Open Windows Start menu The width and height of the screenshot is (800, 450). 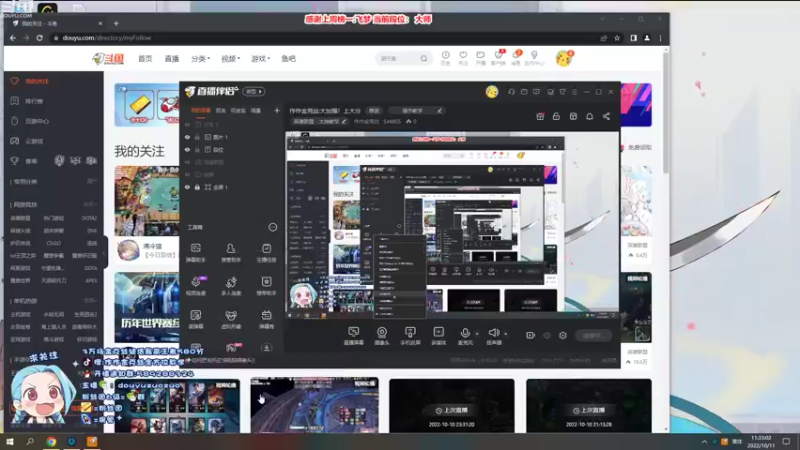tap(9, 441)
